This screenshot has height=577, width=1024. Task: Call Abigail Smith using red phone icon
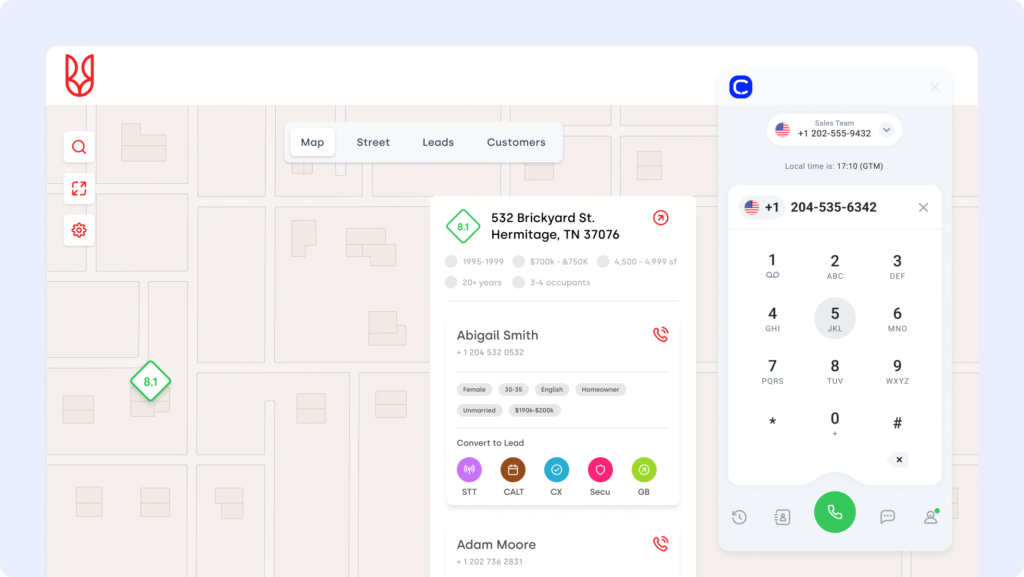(660, 335)
